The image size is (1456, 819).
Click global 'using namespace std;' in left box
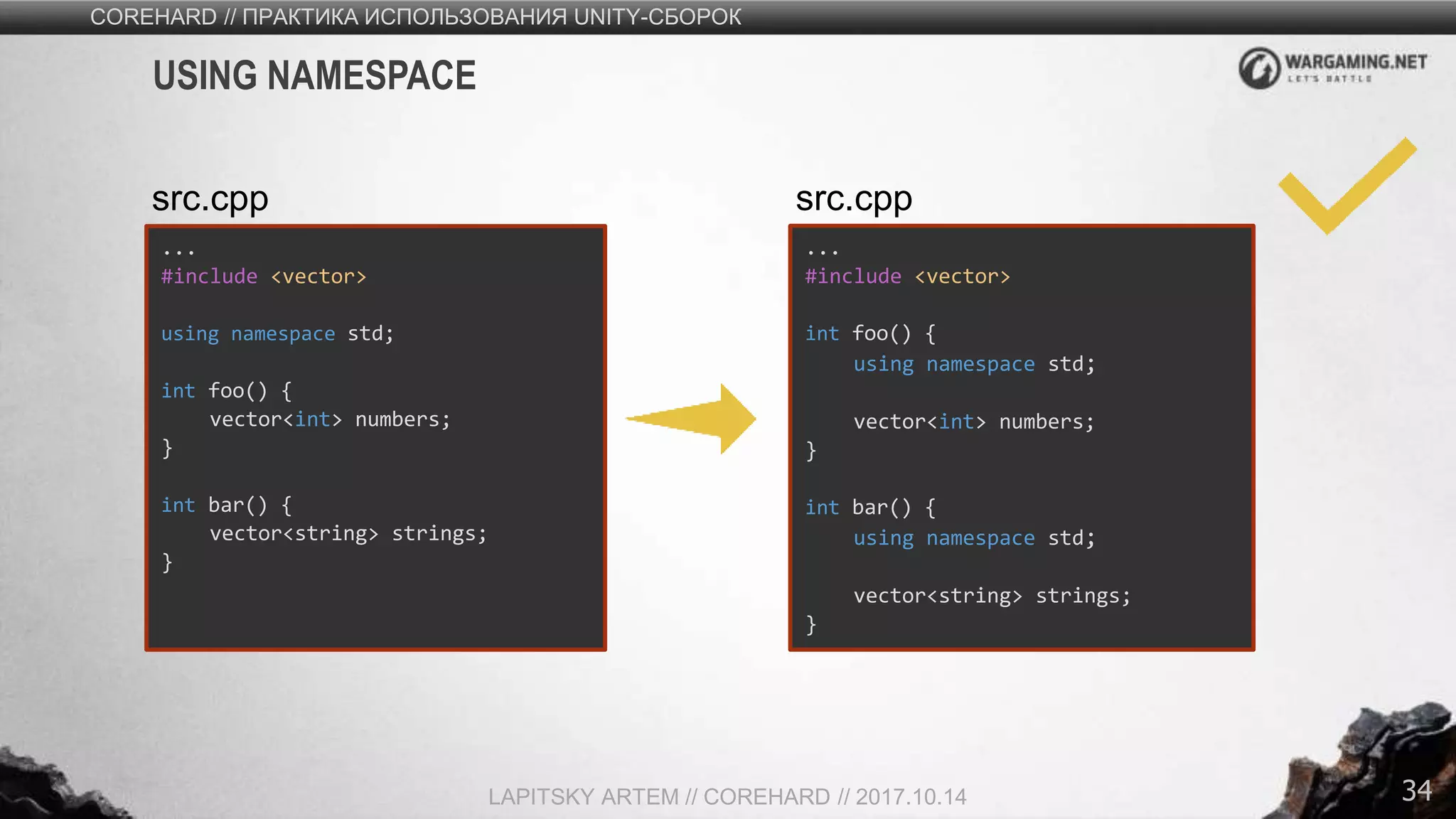coord(277,334)
